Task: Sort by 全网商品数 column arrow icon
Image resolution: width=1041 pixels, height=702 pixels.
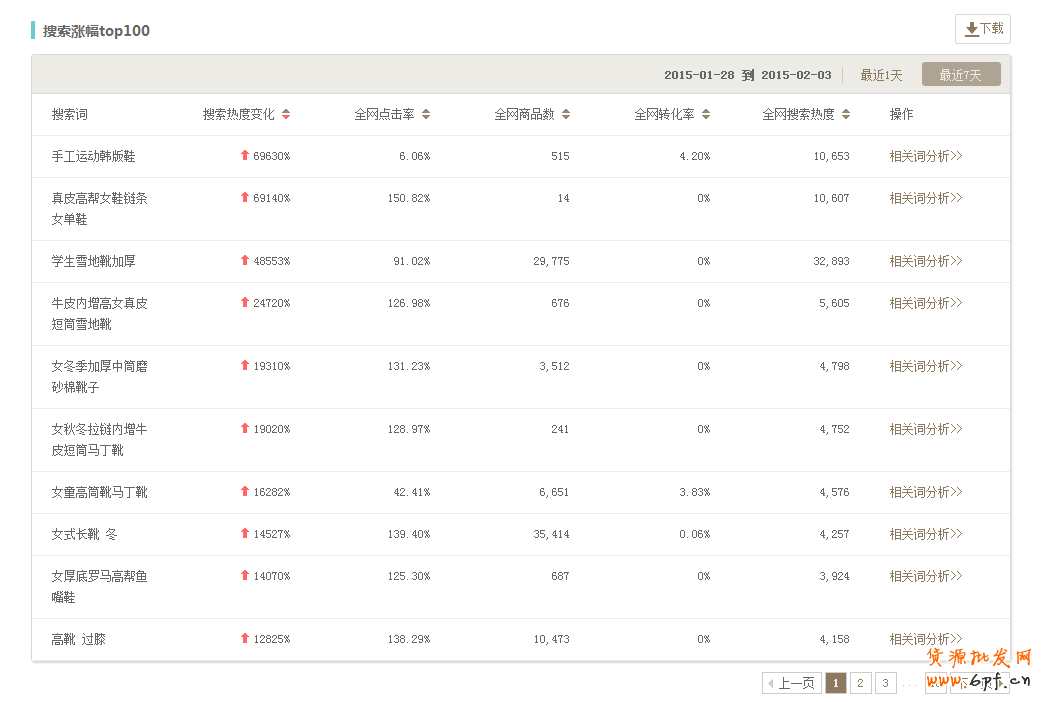Action: click(566, 114)
